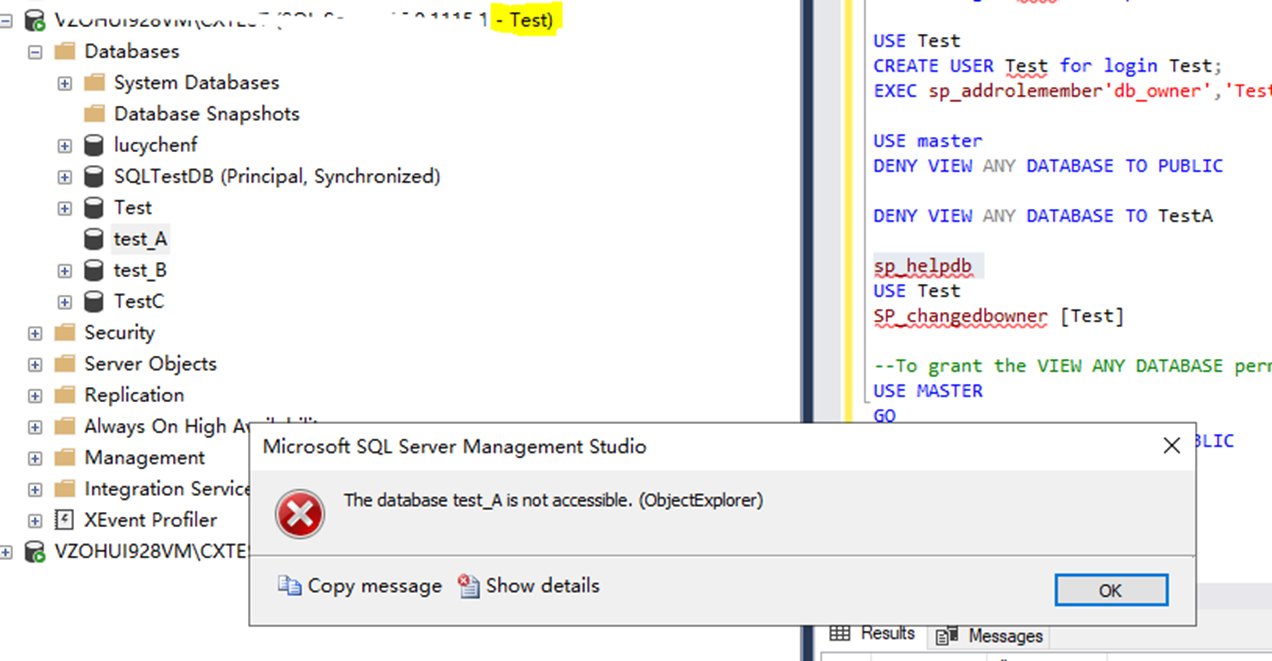Expand the Test database node

[65, 208]
